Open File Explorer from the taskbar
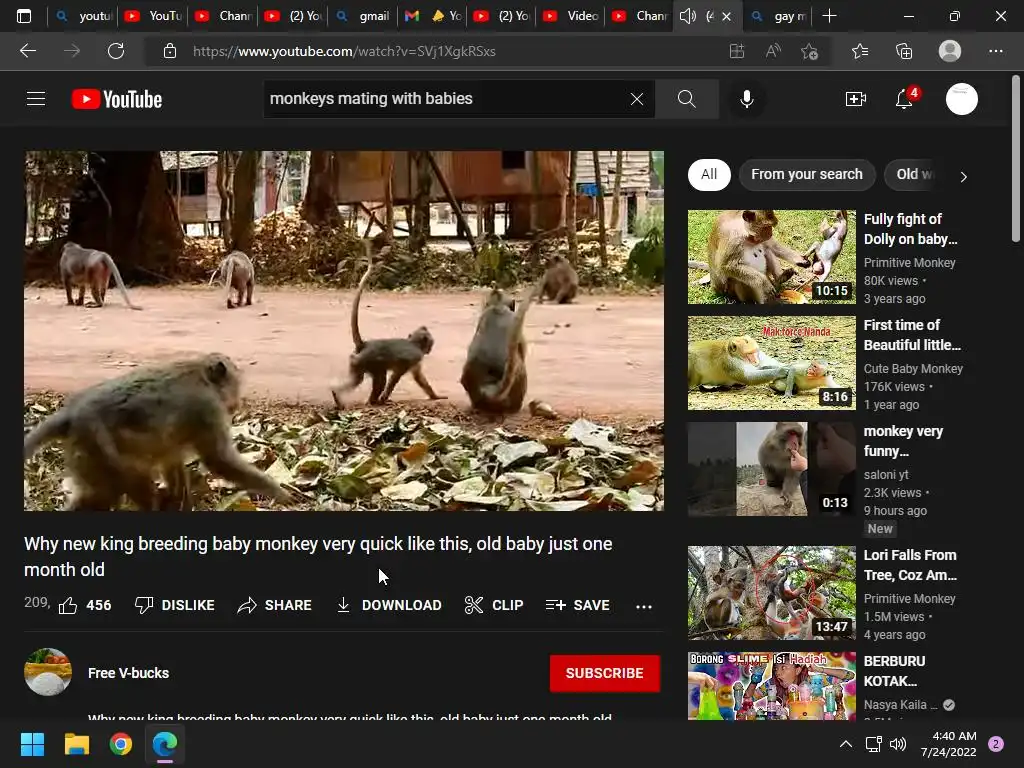 point(76,744)
